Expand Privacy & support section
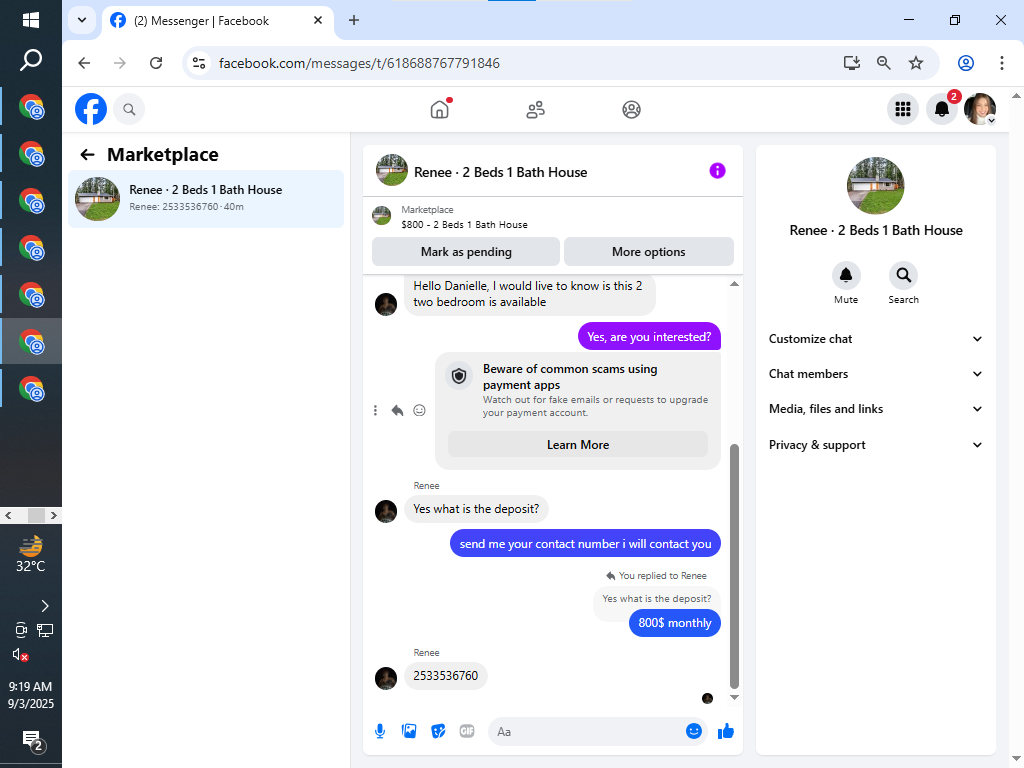Viewport: 1024px width, 768px height. (875, 445)
